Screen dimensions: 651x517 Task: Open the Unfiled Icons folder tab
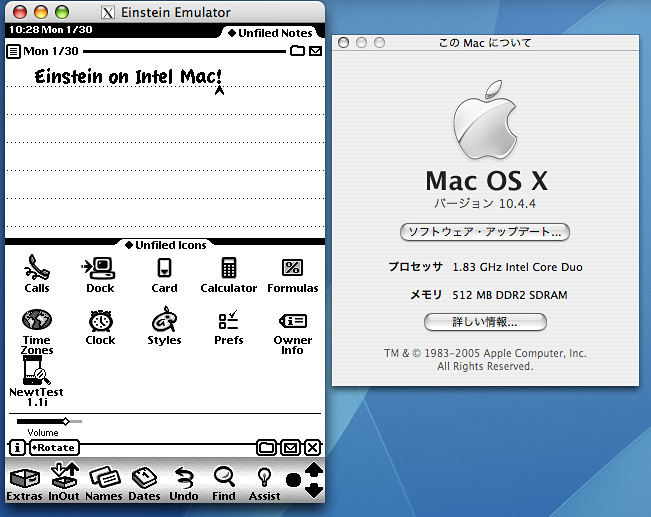[166, 245]
